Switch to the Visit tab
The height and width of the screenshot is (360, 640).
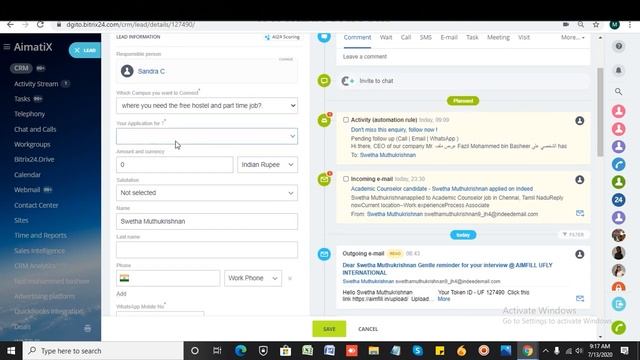point(524,37)
